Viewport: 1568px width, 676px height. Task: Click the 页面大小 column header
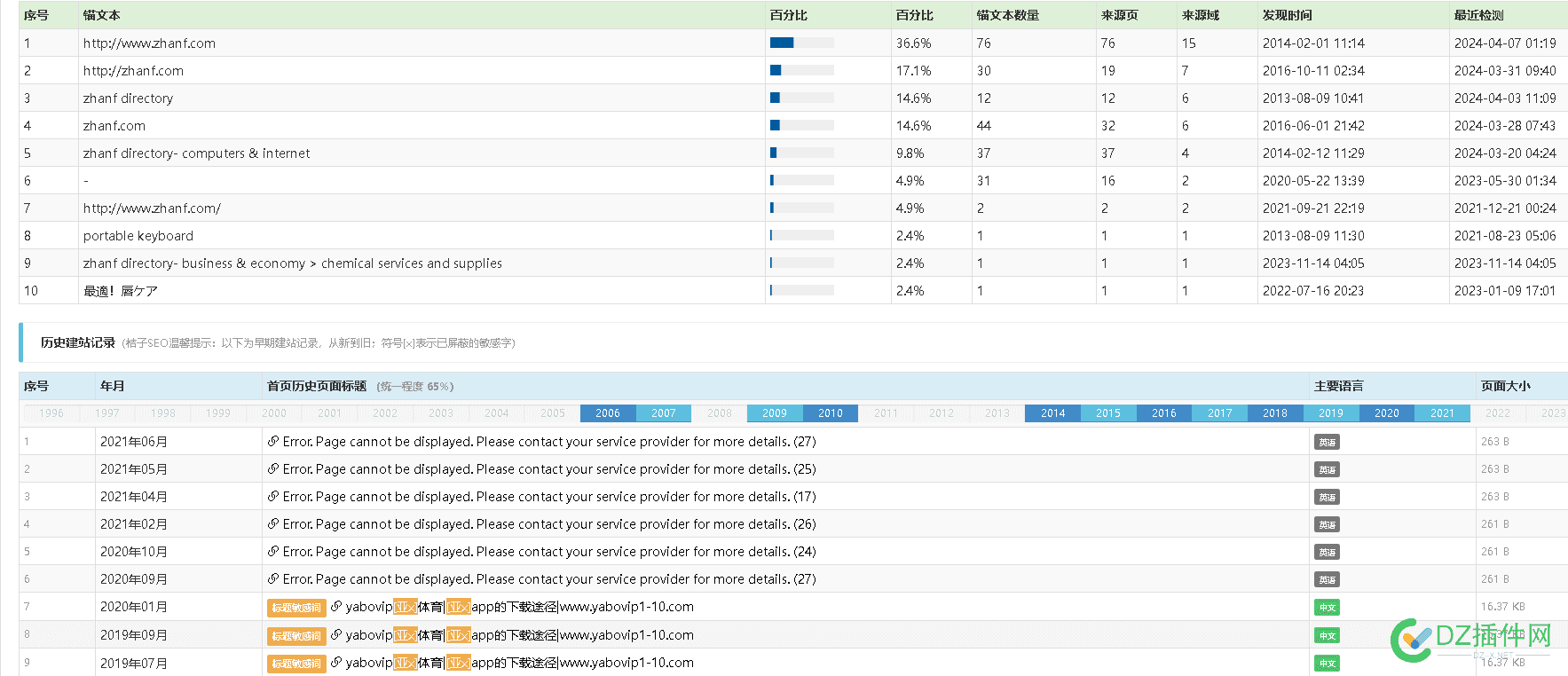click(x=1506, y=386)
